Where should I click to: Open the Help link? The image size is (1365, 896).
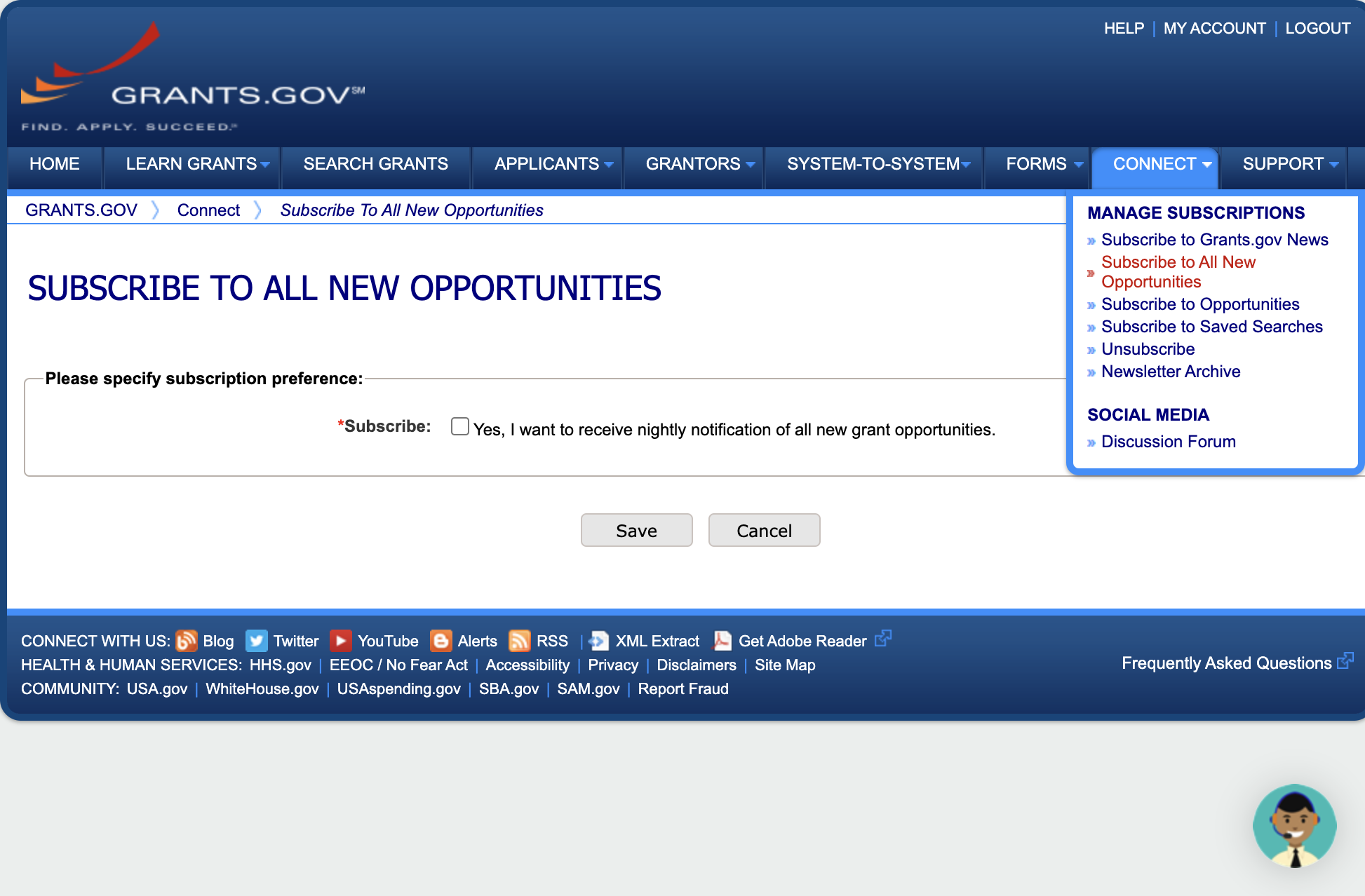pyautogui.click(x=1124, y=29)
